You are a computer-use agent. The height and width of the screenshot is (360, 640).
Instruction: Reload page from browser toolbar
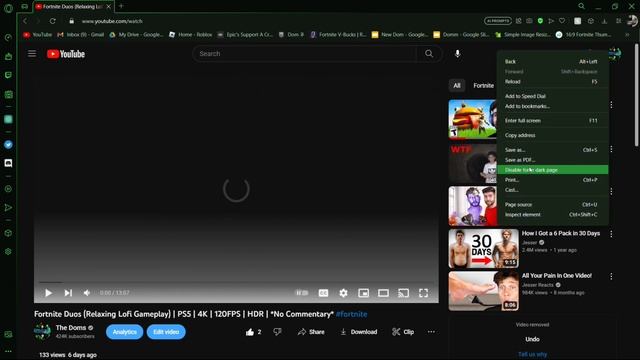click(53, 21)
